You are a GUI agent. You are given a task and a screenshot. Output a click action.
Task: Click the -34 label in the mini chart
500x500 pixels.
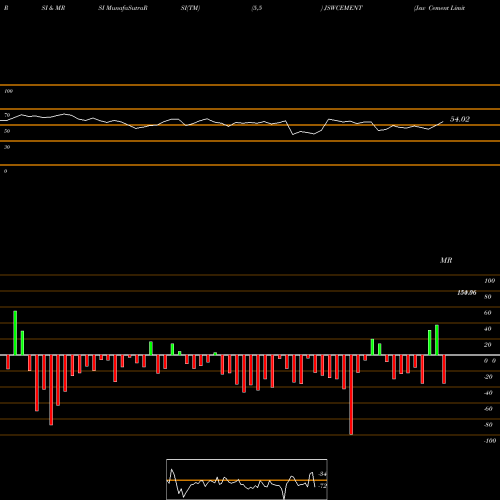(x=323, y=474)
